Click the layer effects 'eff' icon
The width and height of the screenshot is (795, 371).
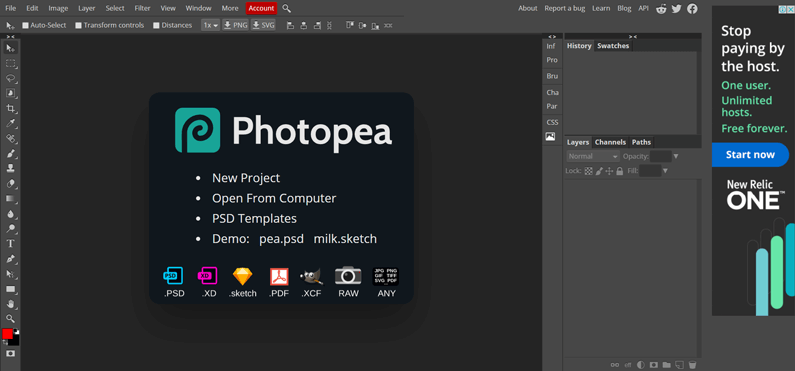(628, 364)
